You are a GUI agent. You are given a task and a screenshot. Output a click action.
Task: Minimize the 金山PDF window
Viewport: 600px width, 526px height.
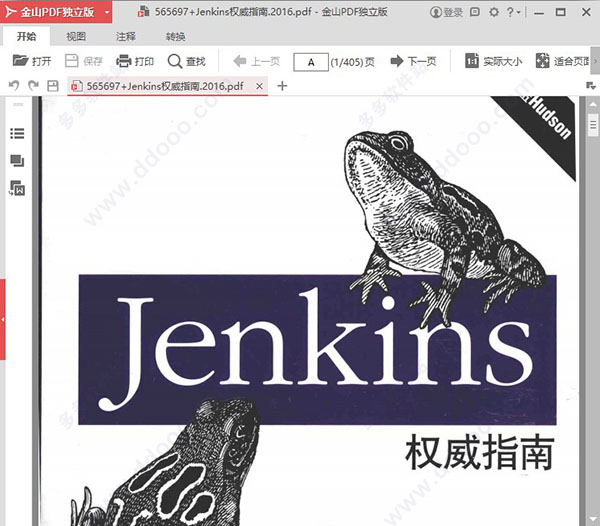[x=539, y=13]
